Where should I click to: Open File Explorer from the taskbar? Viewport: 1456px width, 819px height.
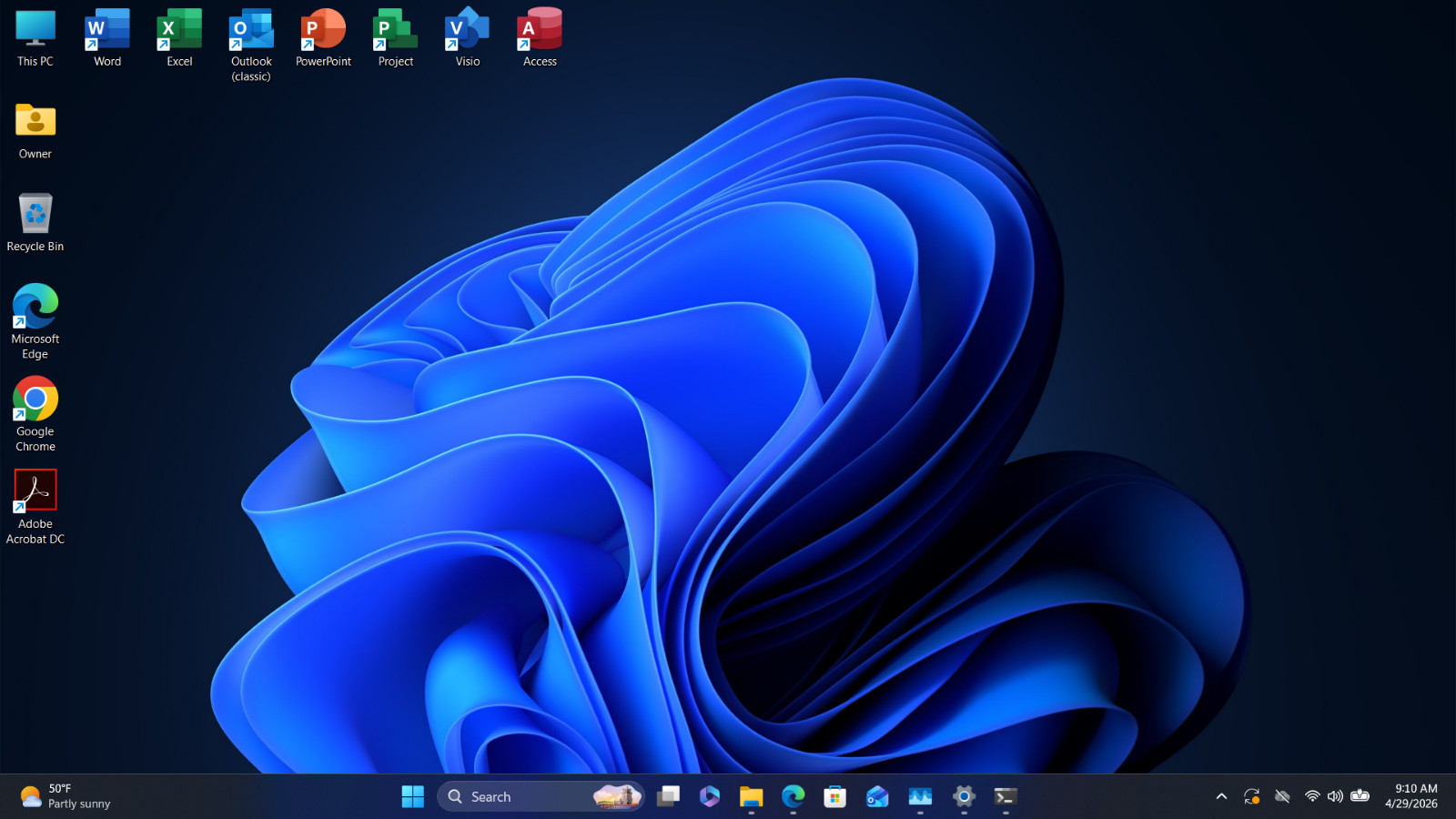751,797
